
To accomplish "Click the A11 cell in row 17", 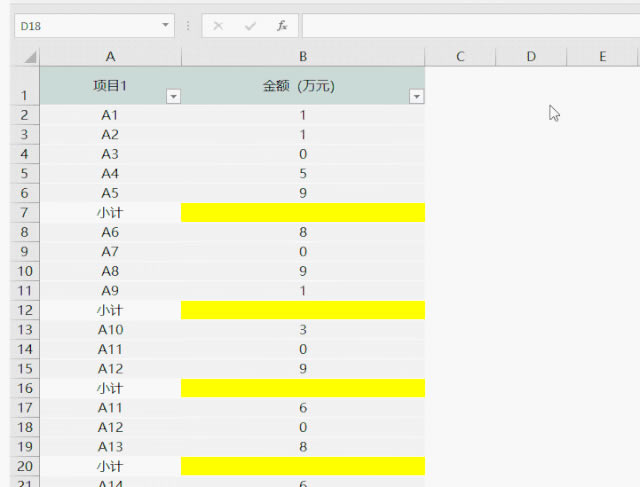I will tap(110, 407).
